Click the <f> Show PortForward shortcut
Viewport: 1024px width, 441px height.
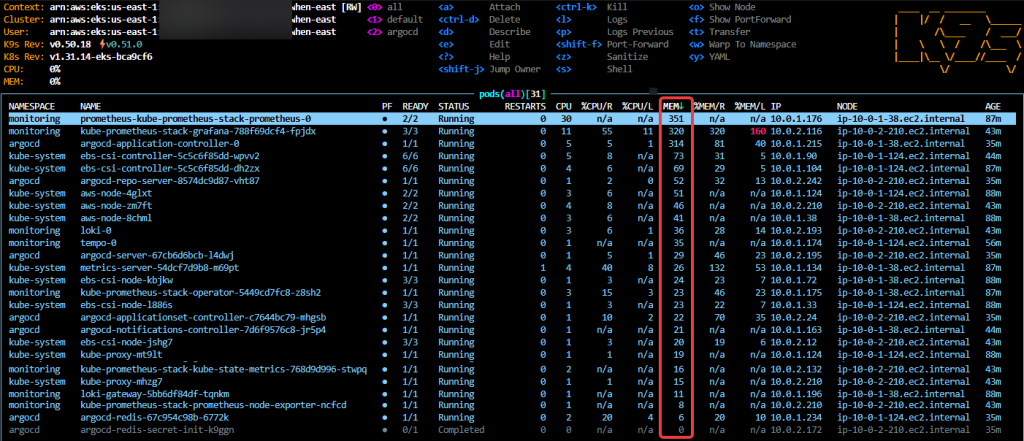741,20
